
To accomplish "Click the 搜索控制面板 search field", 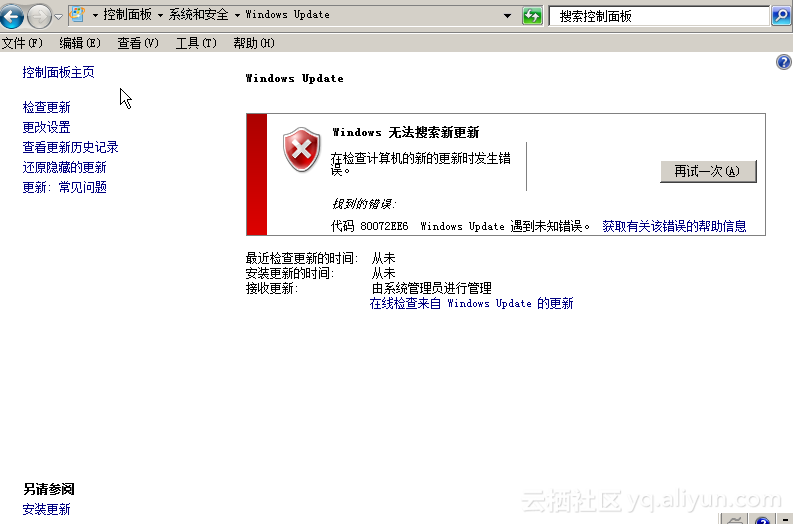I will (x=659, y=16).
